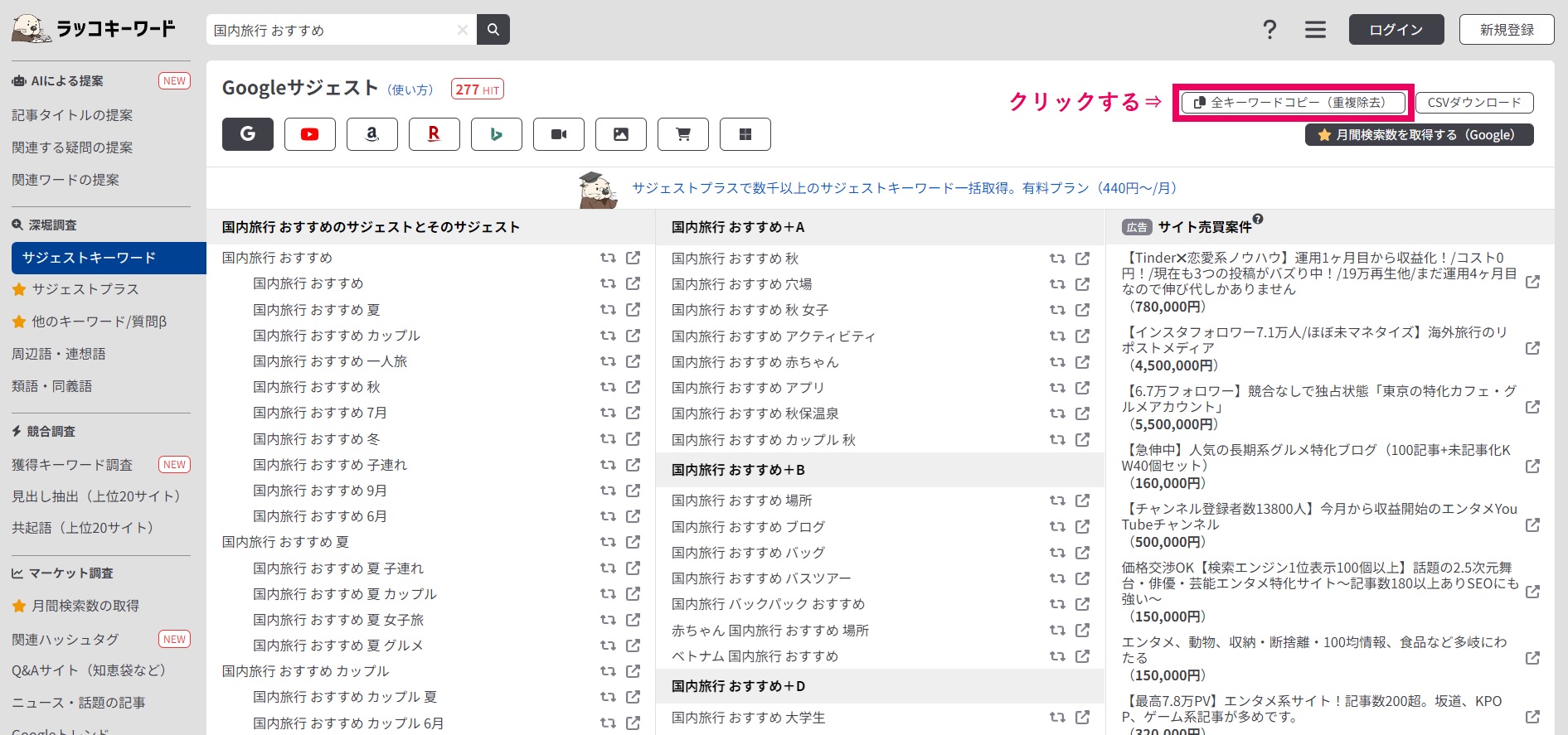This screenshot has height=735, width=1568.
Task: Click re-search icon for 国内旅行 おすすめ ブログ
Action: coord(1057,527)
